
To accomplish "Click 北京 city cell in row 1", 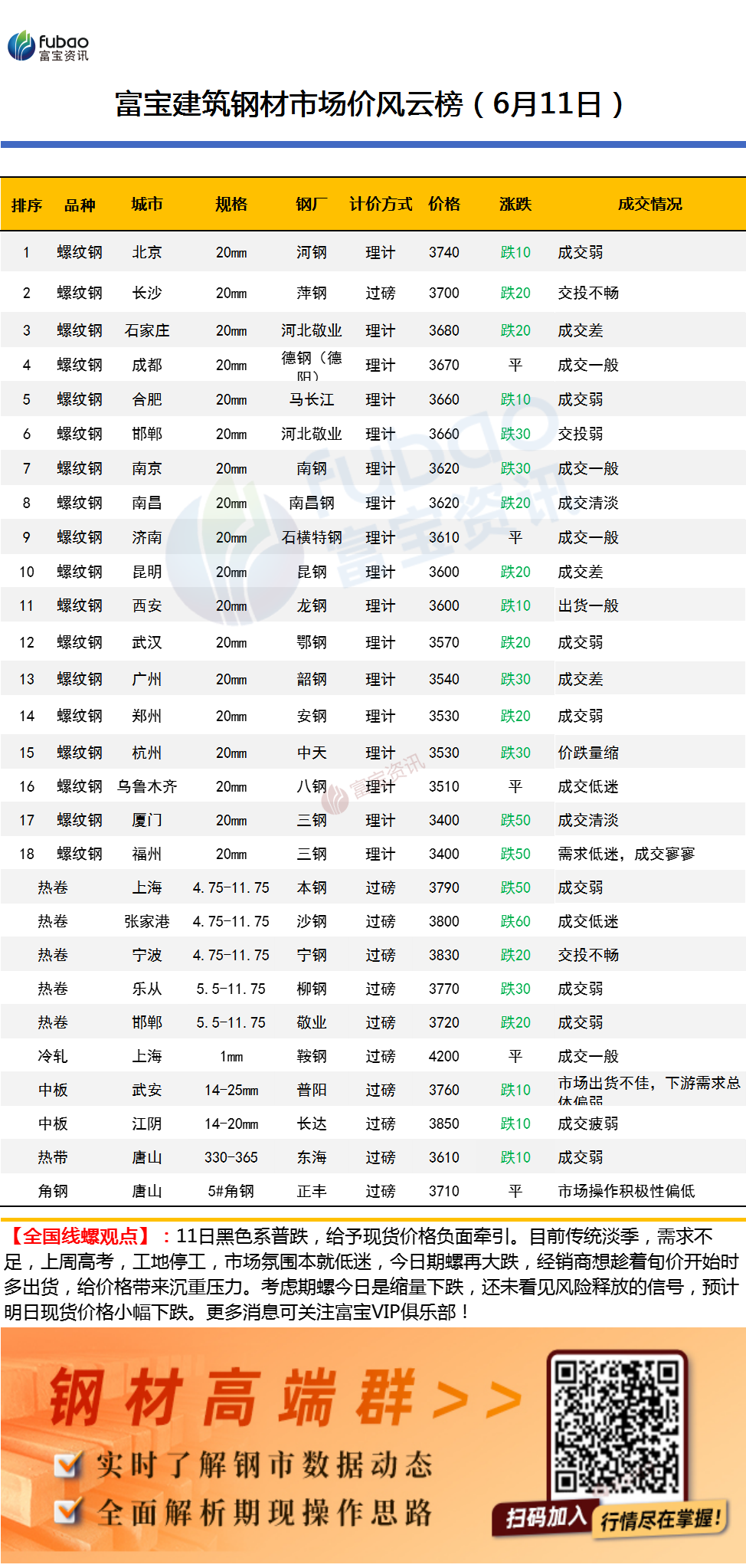I will click(147, 252).
